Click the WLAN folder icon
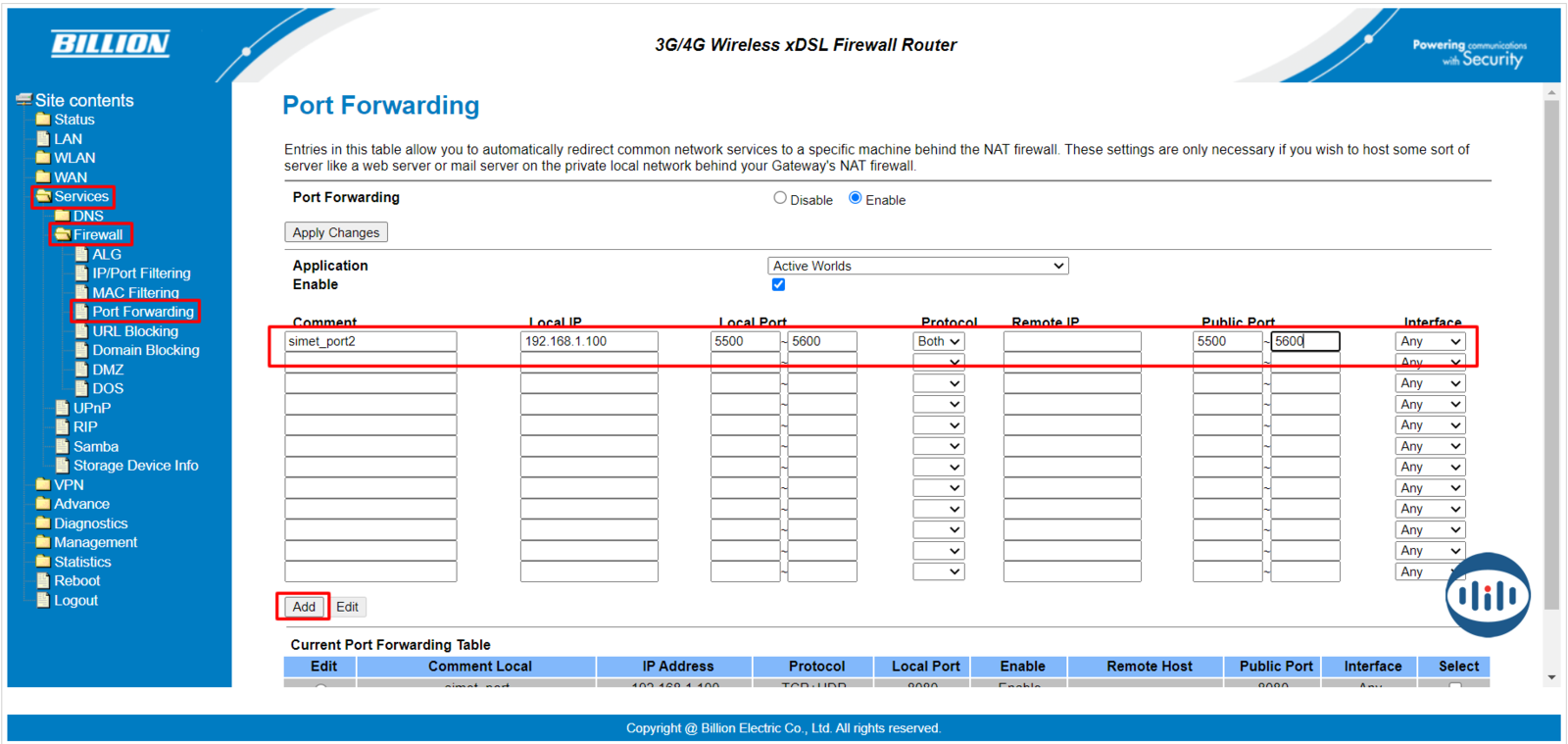Image resolution: width=1568 pixels, height=744 pixels. tap(43, 158)
